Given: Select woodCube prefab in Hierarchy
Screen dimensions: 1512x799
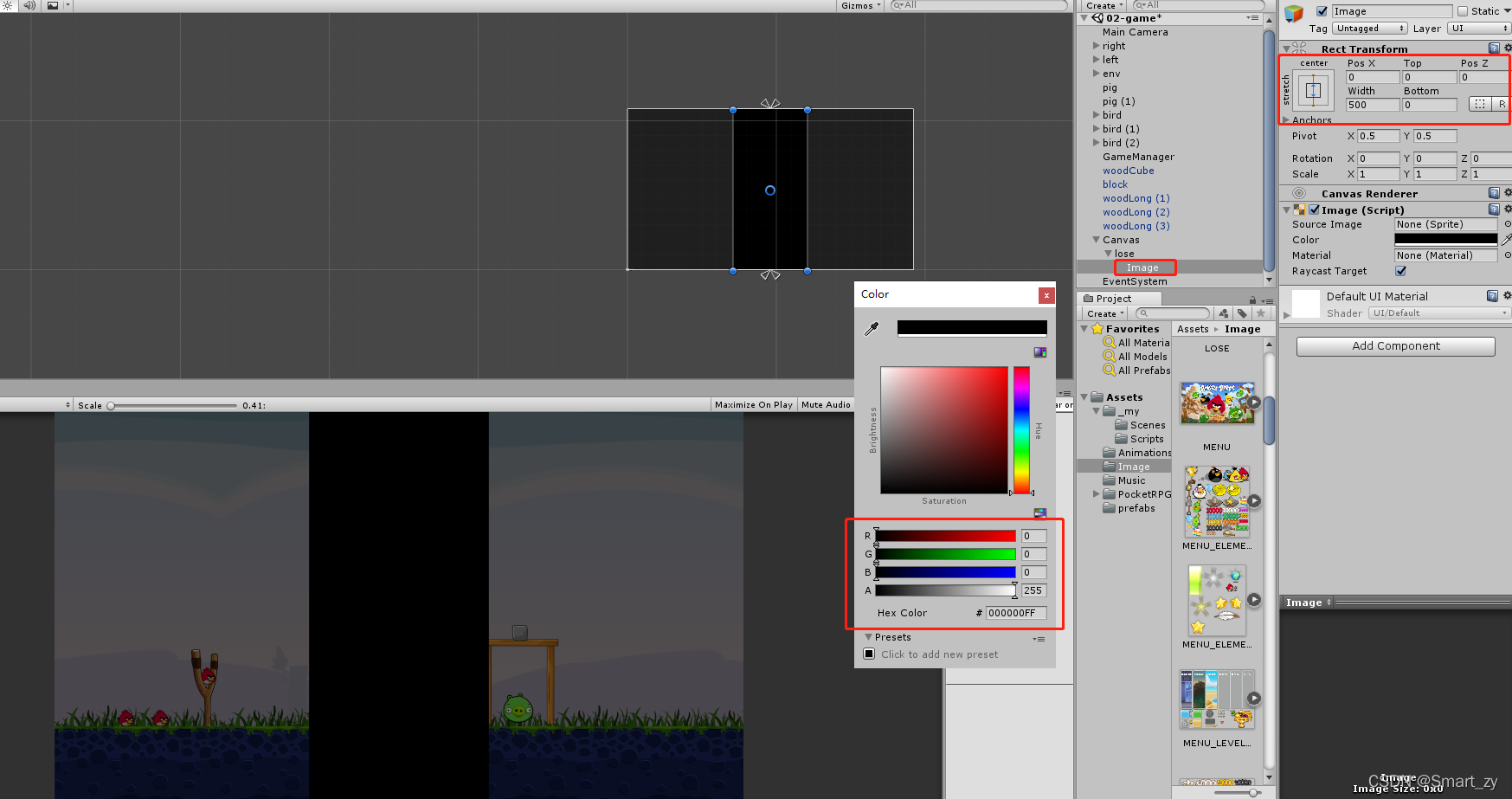Looking at the screenshot, I should click(x=1128, y=171).
